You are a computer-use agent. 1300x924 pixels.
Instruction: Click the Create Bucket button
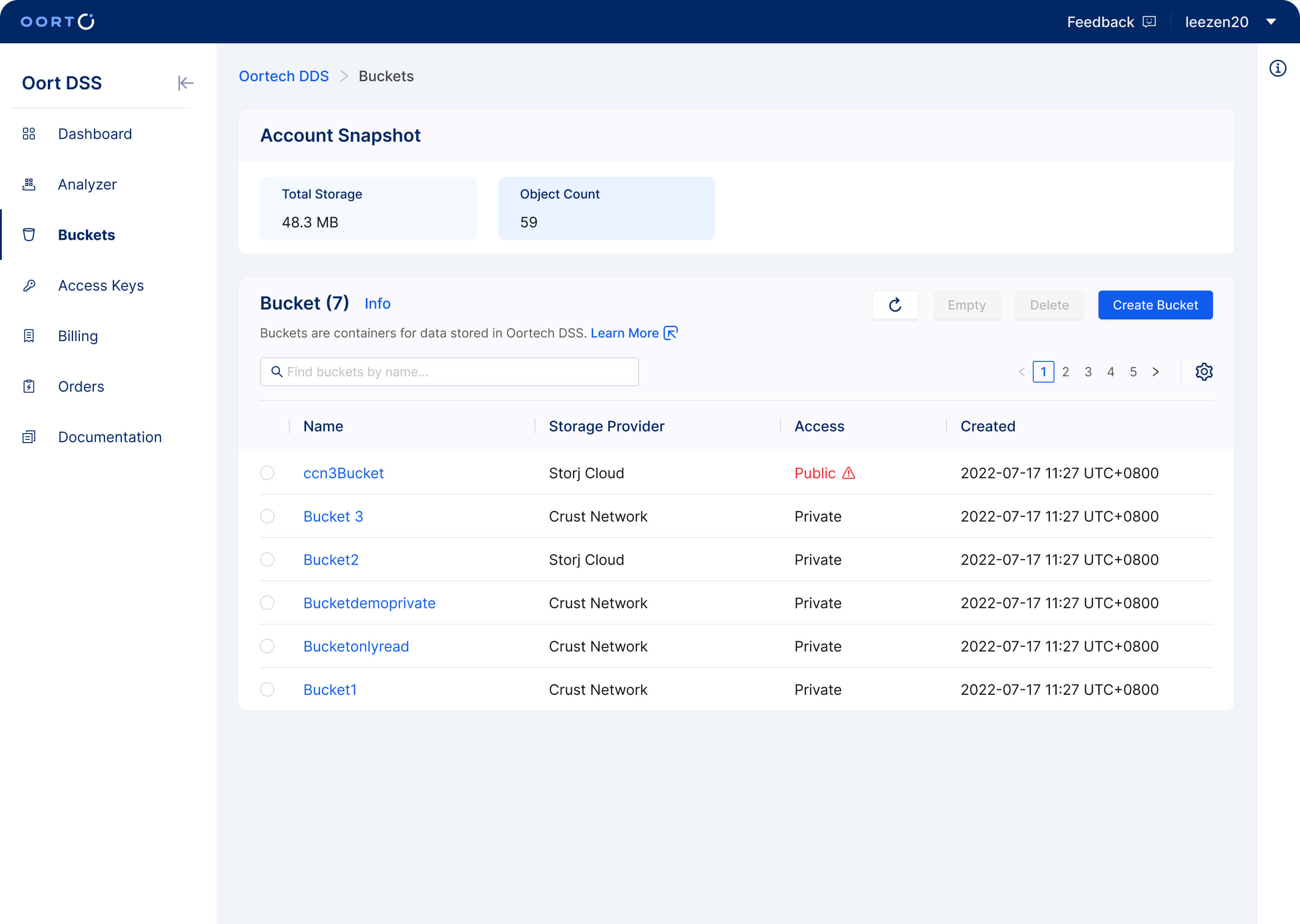(x=1156, y=305)
